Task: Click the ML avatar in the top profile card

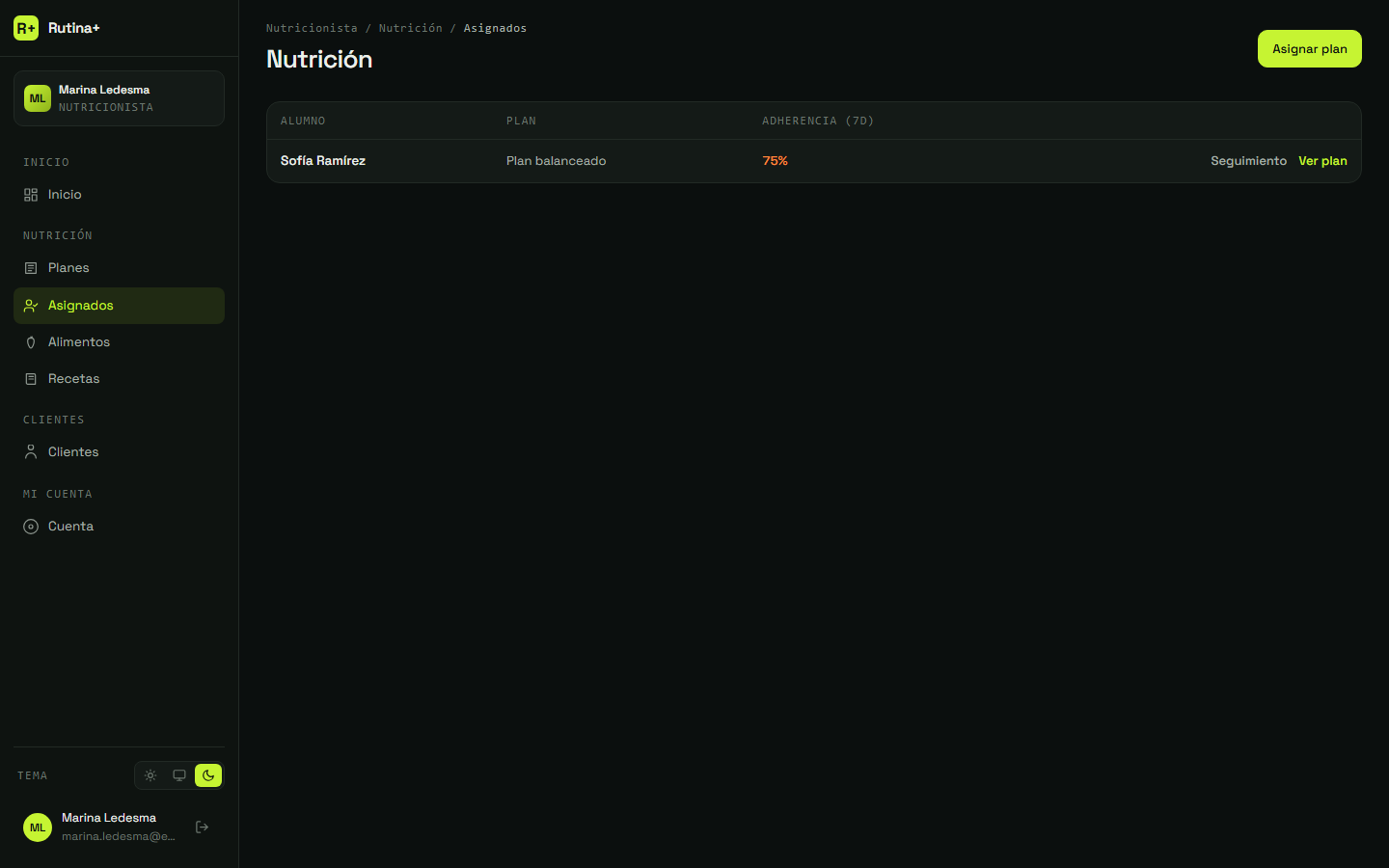Action: pos(38,98)
